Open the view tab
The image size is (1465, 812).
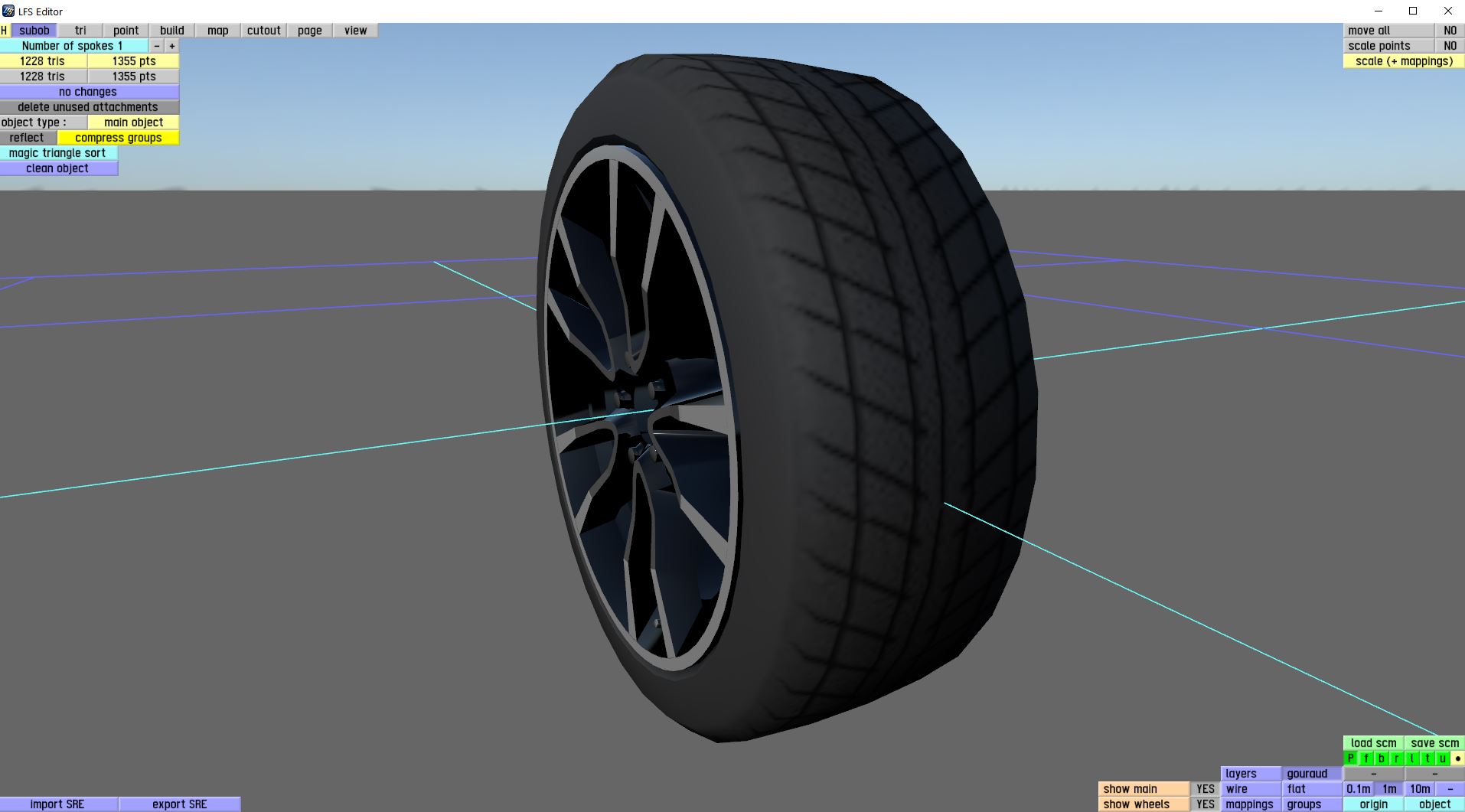tap(356, 31)
